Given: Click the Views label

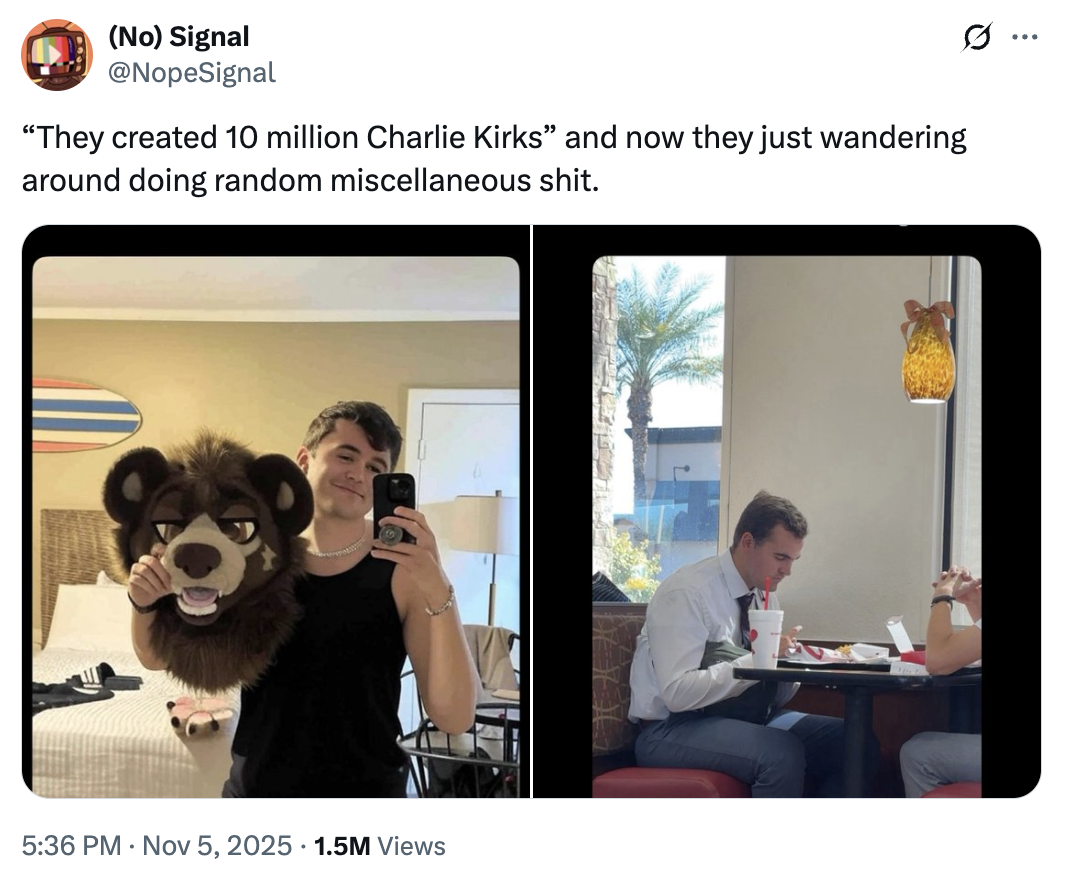Looking at the screenshot, I should [x=412, y=846].
